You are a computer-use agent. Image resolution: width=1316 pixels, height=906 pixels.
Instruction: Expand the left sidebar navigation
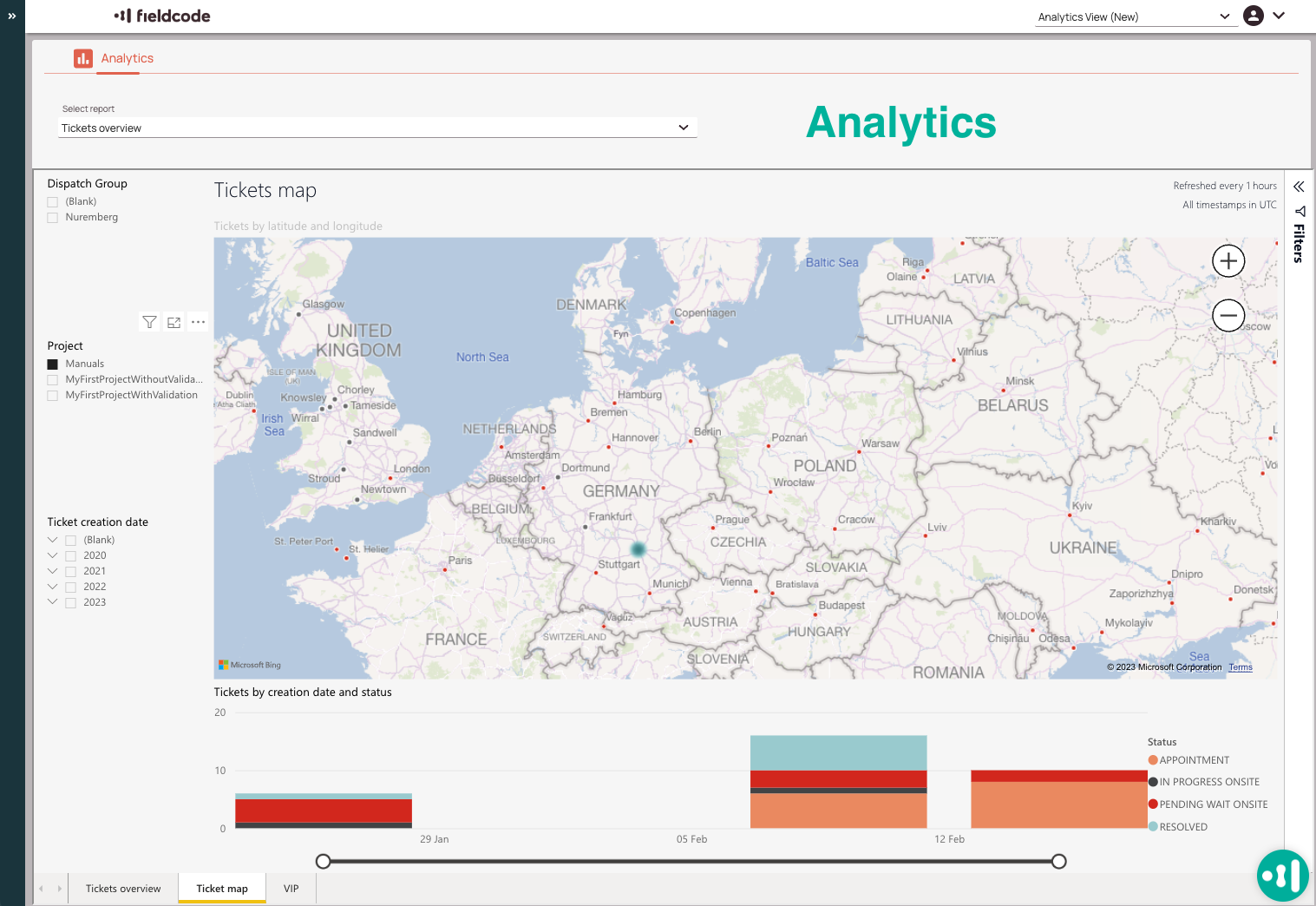pos(12,16)
